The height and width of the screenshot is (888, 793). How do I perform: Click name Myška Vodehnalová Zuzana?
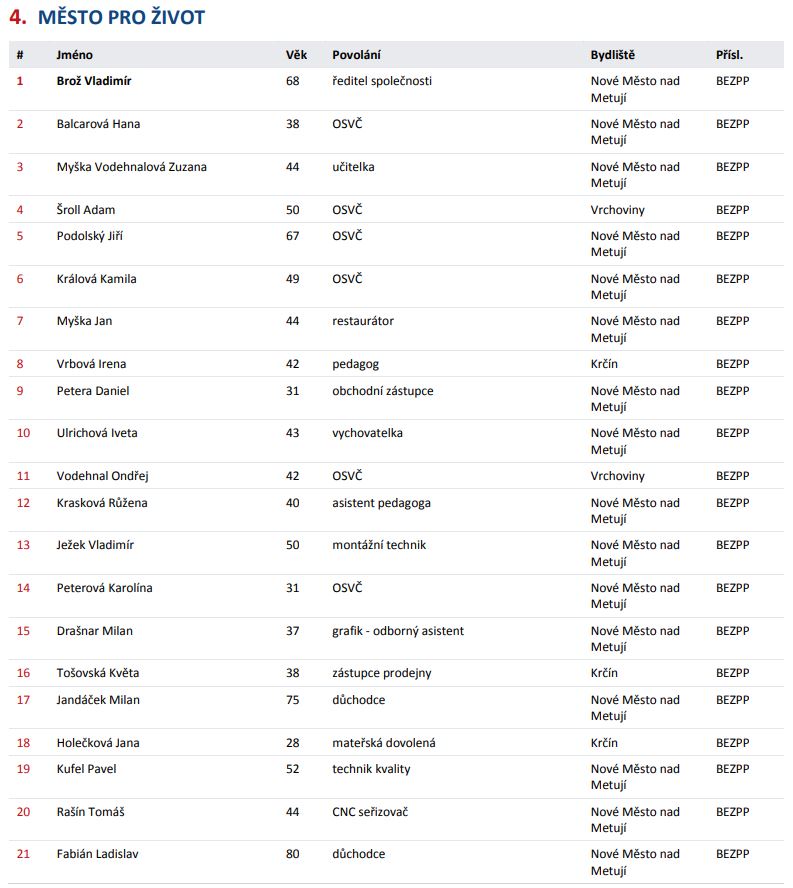point(131,167)
